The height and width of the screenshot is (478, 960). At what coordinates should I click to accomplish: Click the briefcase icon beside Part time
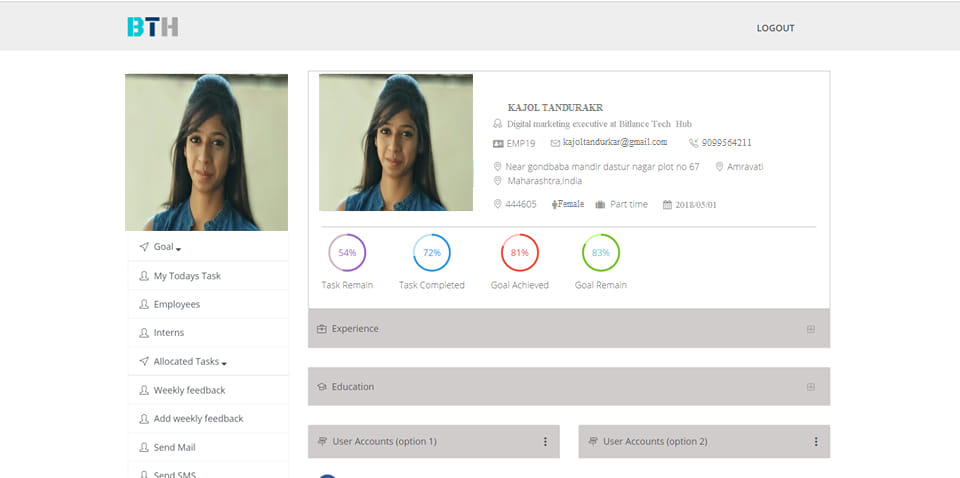pyautogui.click(x=600, y=204)
